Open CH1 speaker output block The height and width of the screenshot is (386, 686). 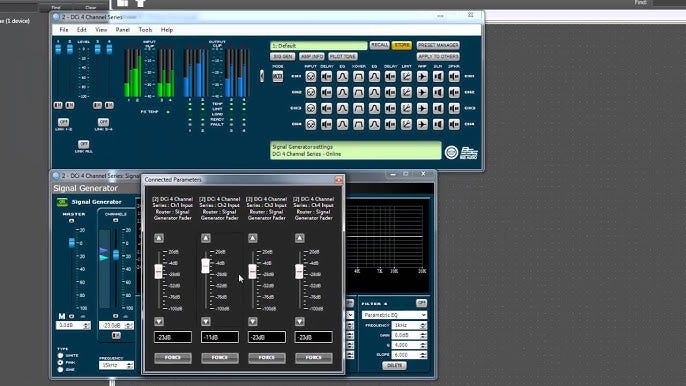tap(454, 76)
